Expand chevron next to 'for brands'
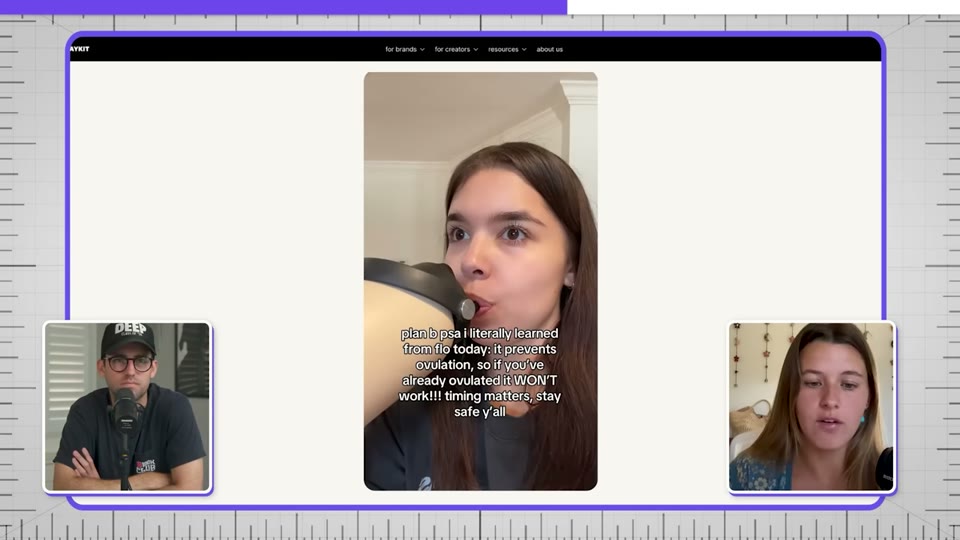 [422, 50]
